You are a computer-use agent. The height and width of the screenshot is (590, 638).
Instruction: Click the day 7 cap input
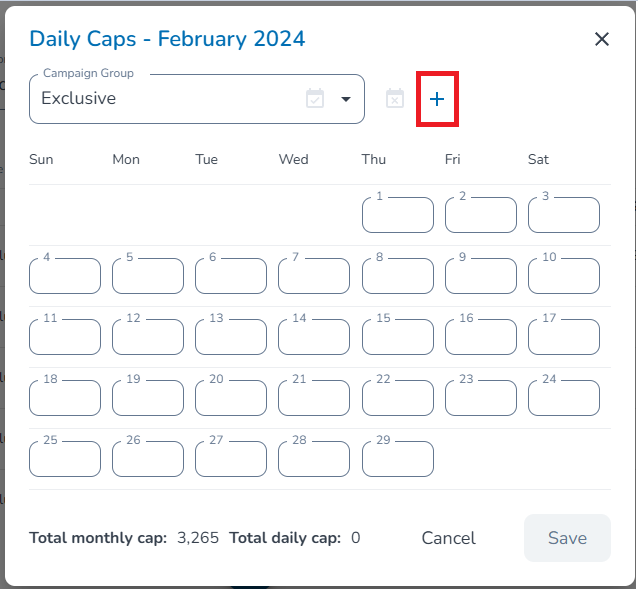pyautogui.click(x=314, y=277)
